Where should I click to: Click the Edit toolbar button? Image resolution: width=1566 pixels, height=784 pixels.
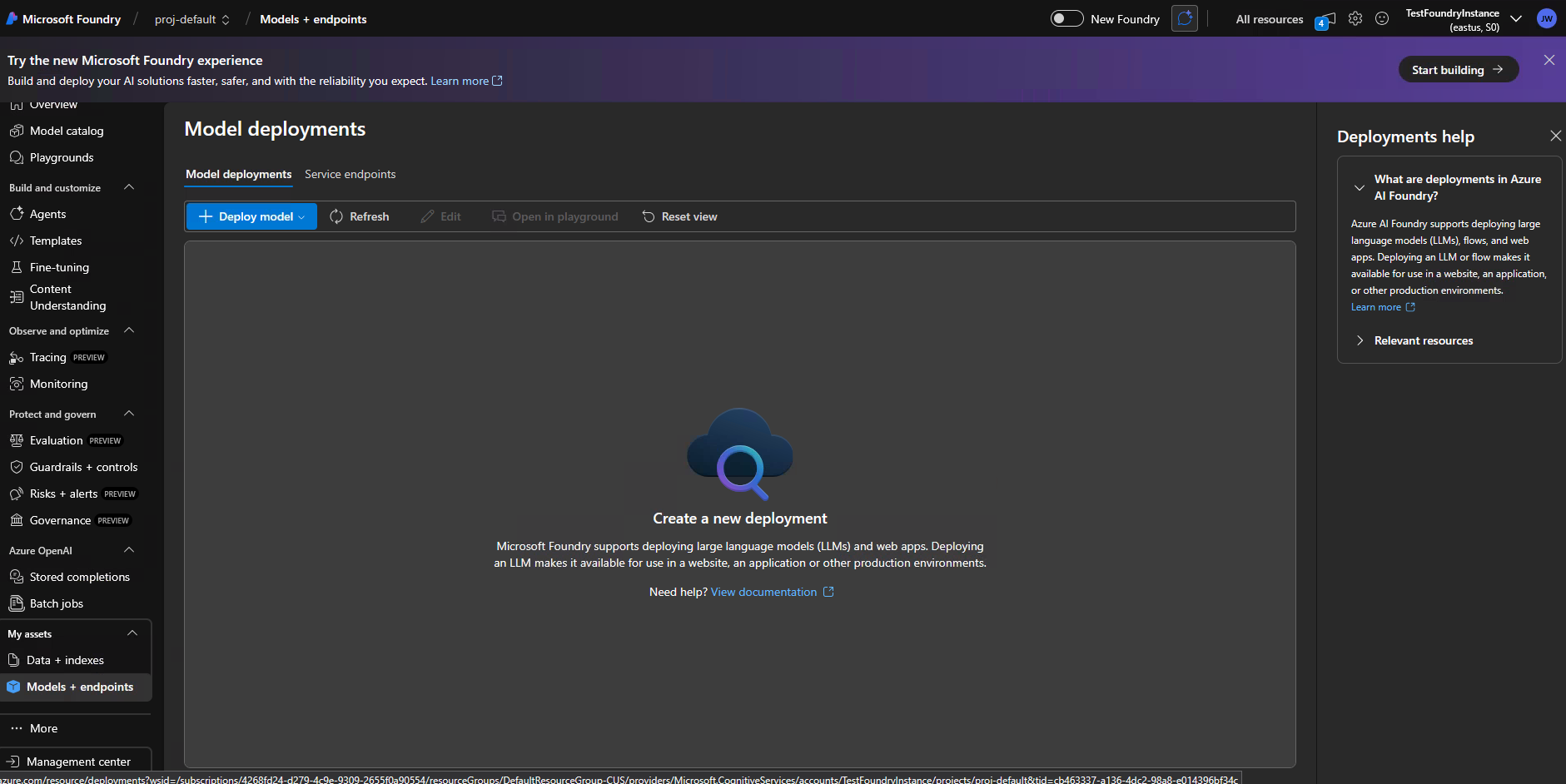(x=441, y=216)
